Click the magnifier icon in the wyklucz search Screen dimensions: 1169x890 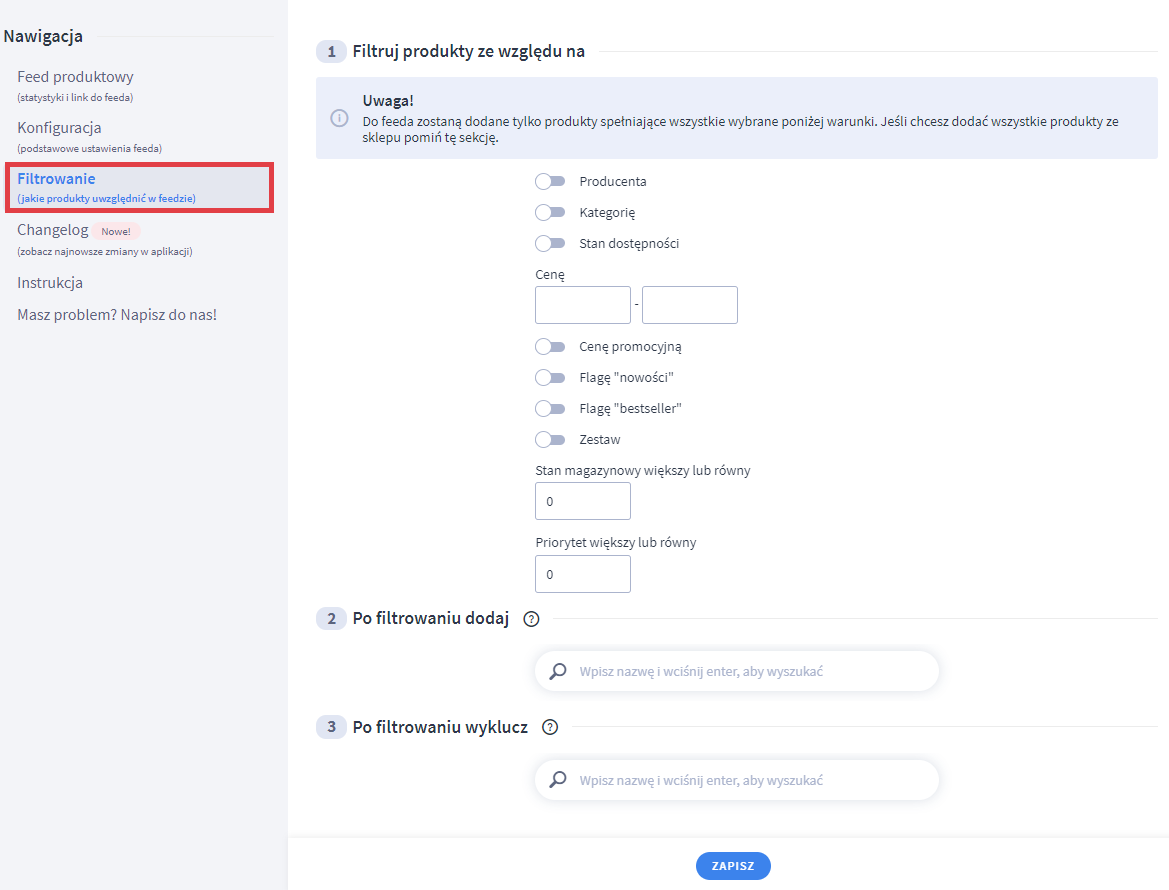tap(558, 779)
